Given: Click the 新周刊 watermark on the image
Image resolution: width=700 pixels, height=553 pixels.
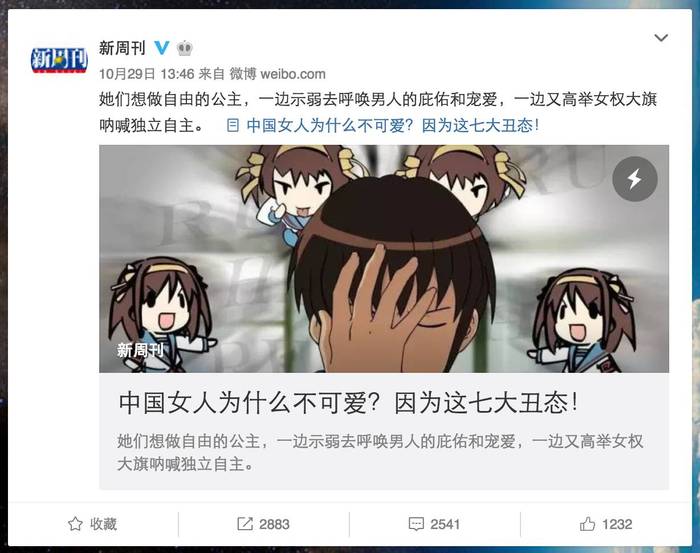Looking at the screenshot, I should 140,350.
